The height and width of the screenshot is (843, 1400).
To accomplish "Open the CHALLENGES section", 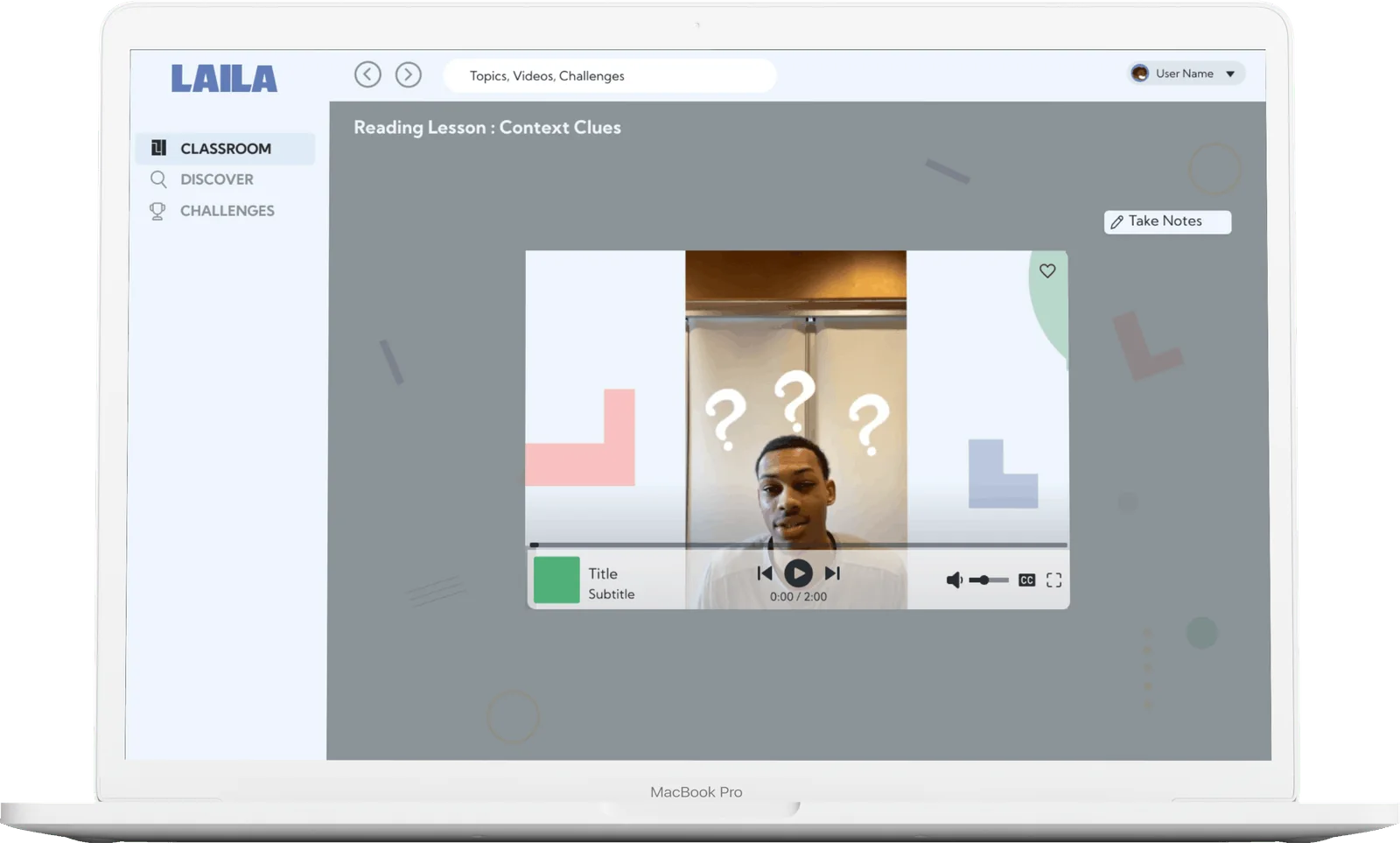I will pyautogui.click(x=227, y=211).
